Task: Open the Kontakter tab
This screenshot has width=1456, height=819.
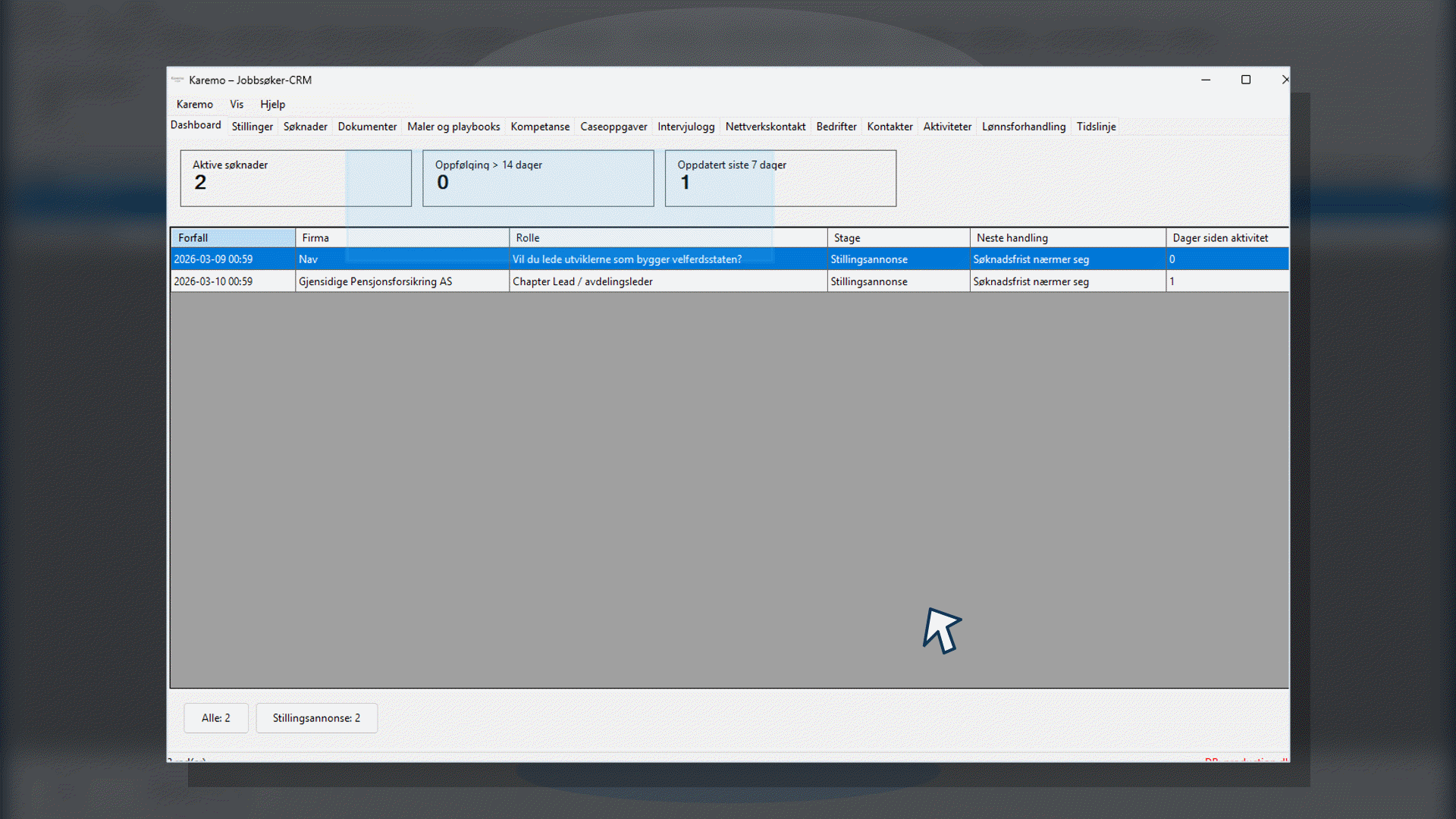Action: (x=890, y=127)
